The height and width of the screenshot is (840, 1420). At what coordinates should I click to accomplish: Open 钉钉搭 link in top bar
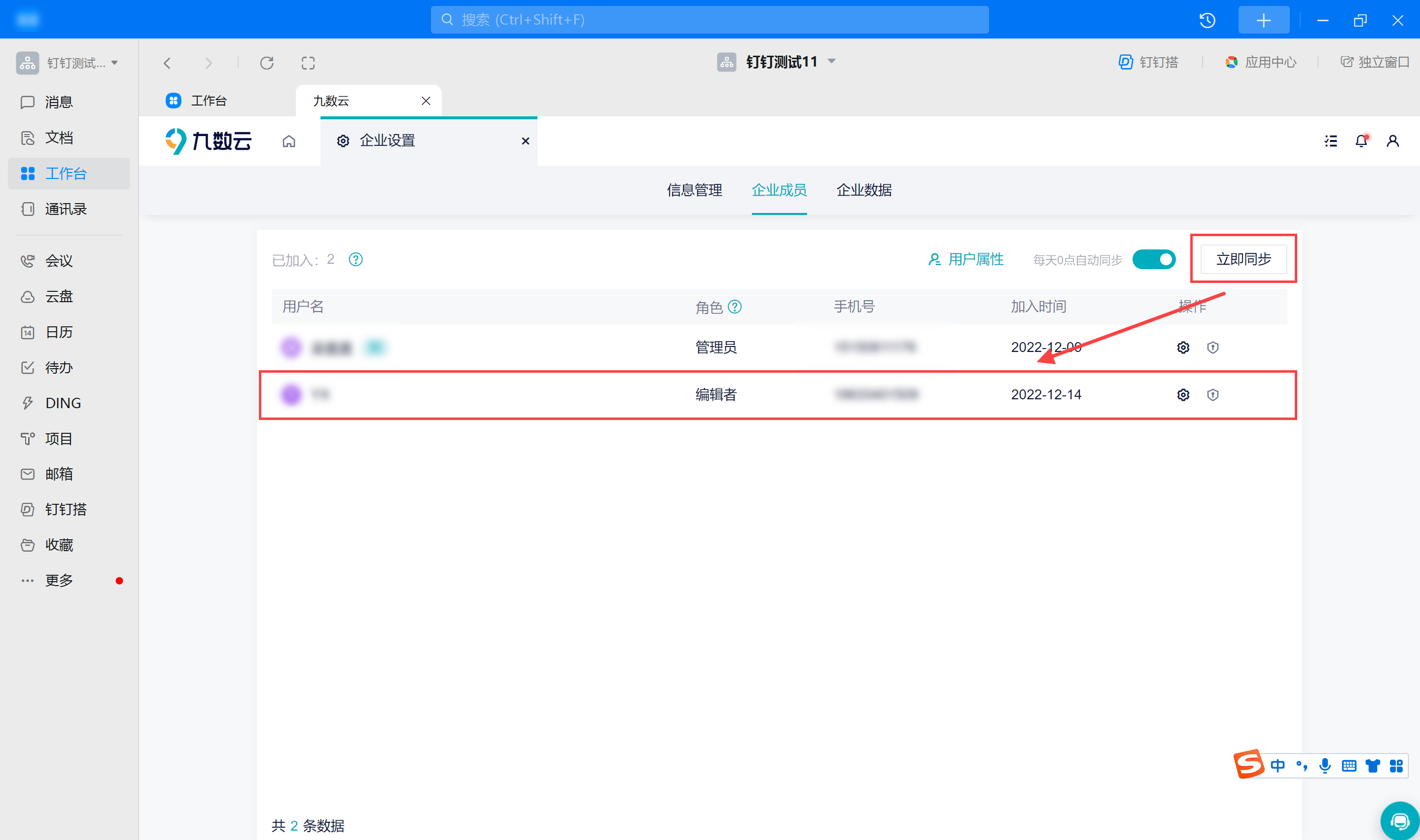(x=1148, y=62)
